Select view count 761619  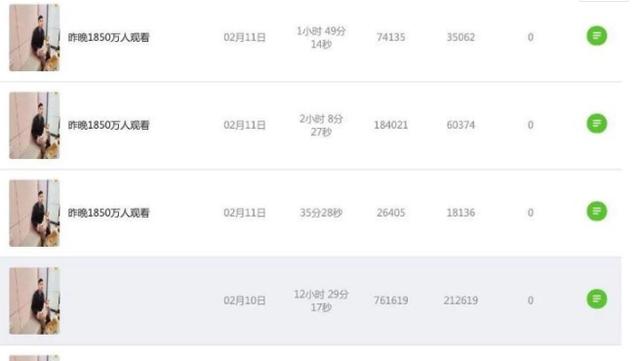391,301
